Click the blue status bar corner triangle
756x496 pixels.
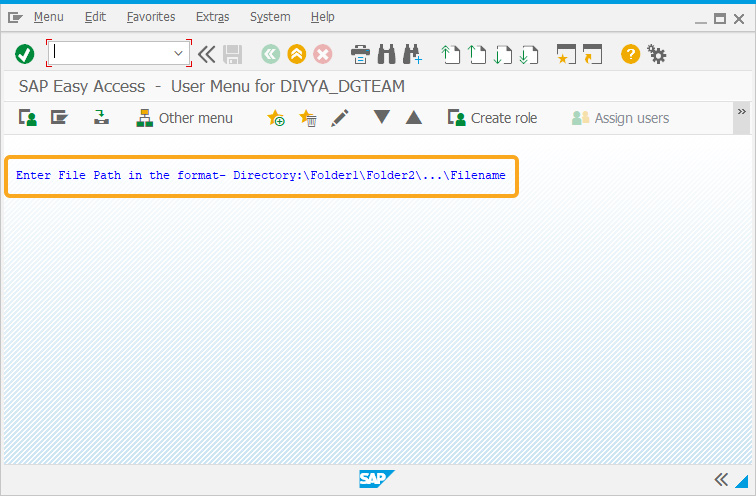pos(742,481)
